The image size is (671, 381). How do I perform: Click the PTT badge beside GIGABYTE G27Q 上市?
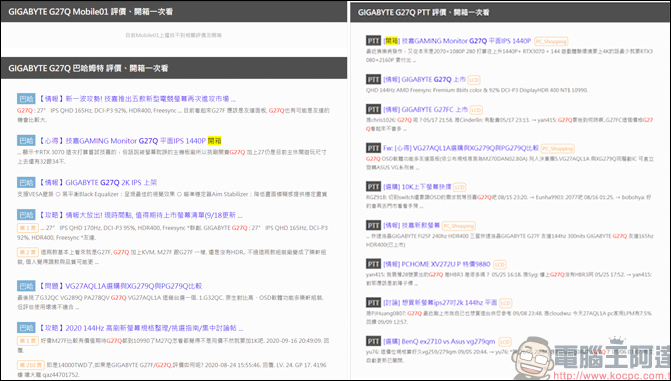pyautogui.click(x=373, y=79)
